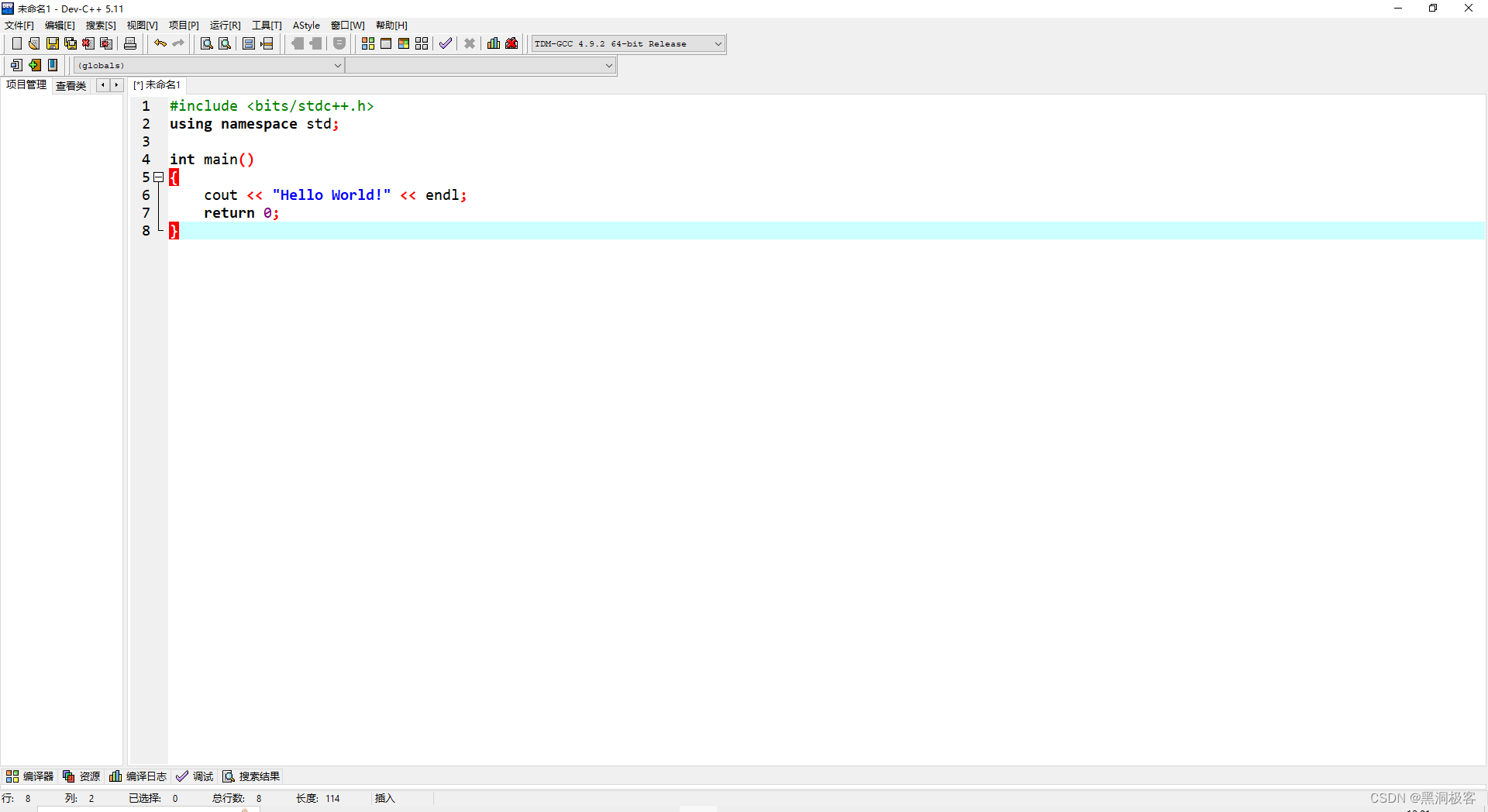
Task: Click the 插入 insert-mode status indicator
Action: (384, 799)
